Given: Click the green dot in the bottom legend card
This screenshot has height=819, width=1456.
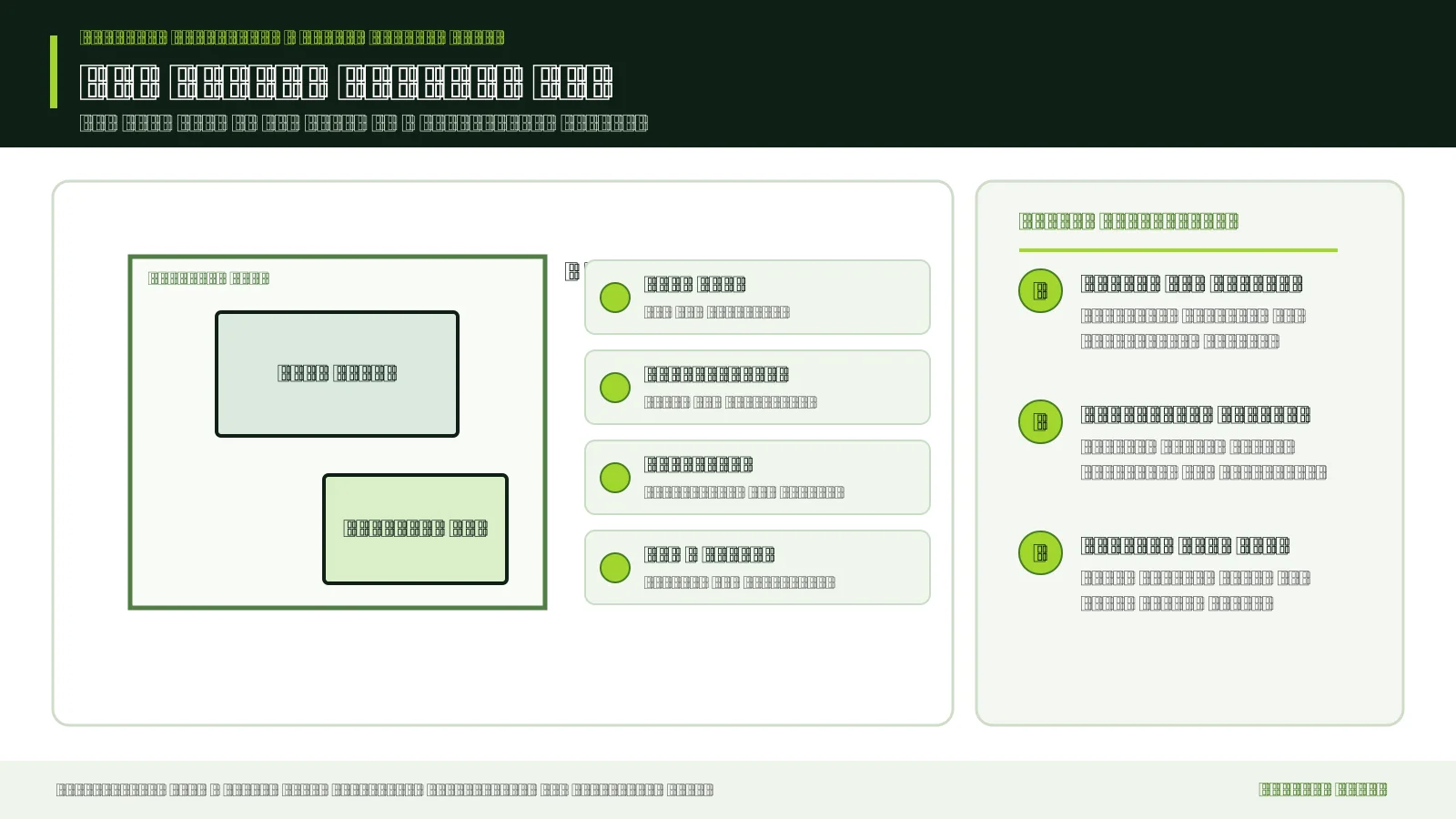Looking at the screenshot, I should click(615, 568).
